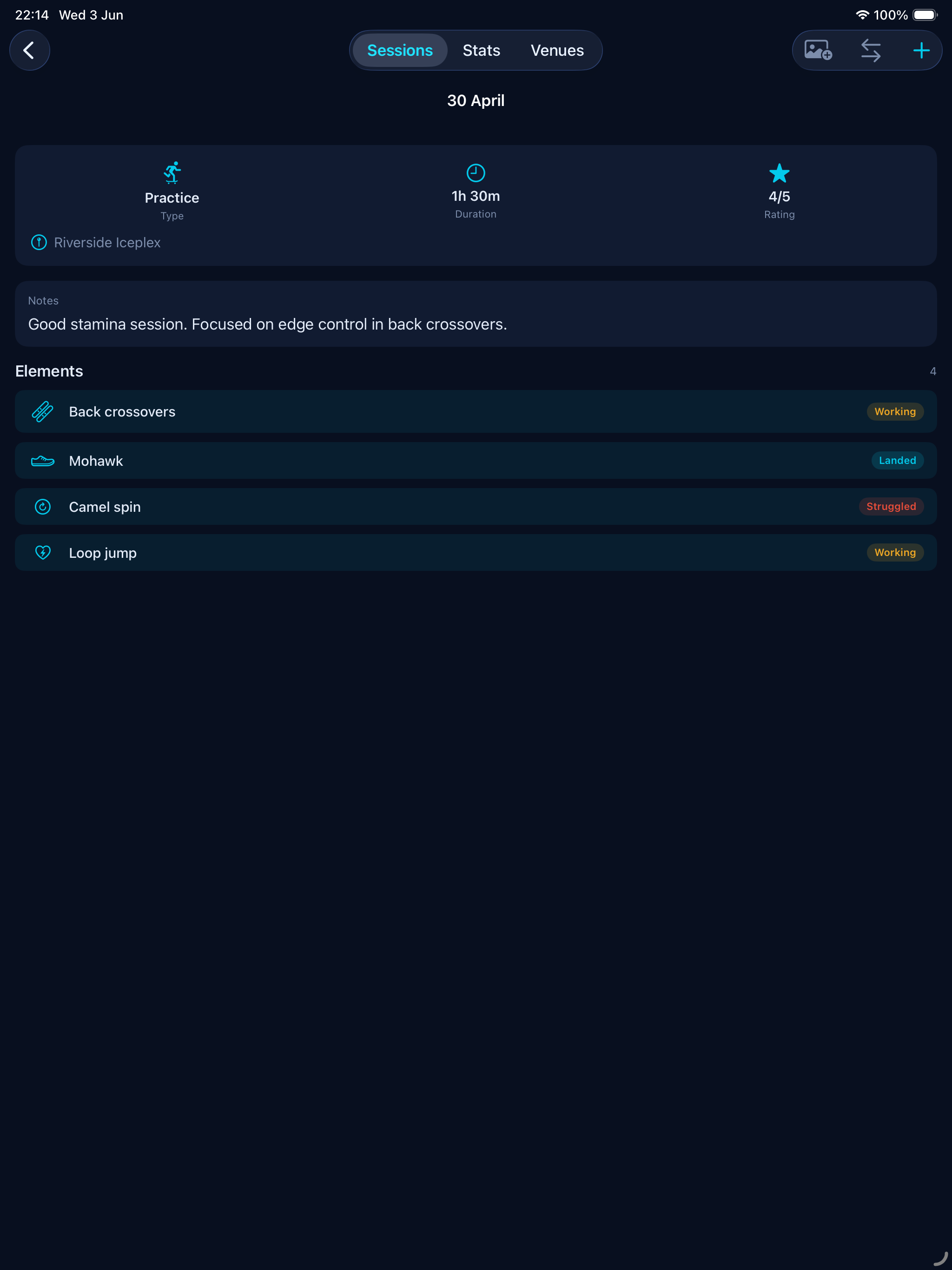This screenshot has width=952, height=1270.
Task: Tap Struggled badge on Camel spin
Action: click(x=891, y=506)
